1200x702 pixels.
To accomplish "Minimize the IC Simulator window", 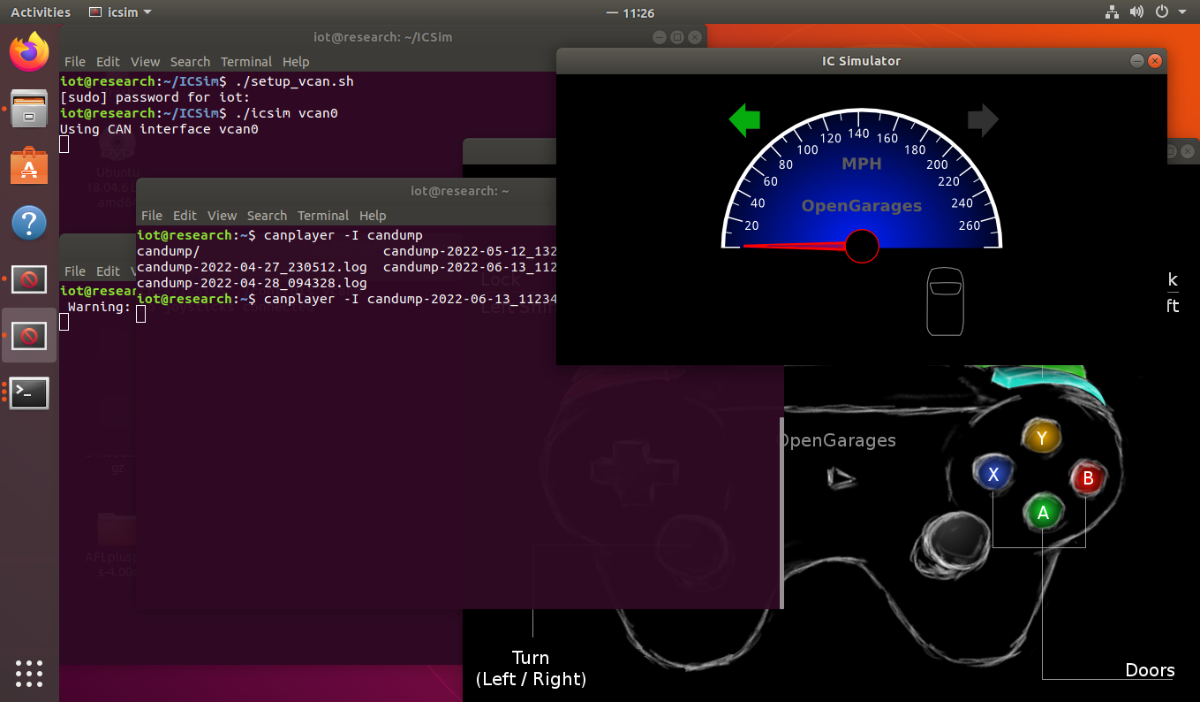I will pyautogui.click(x=1137, y=61).
